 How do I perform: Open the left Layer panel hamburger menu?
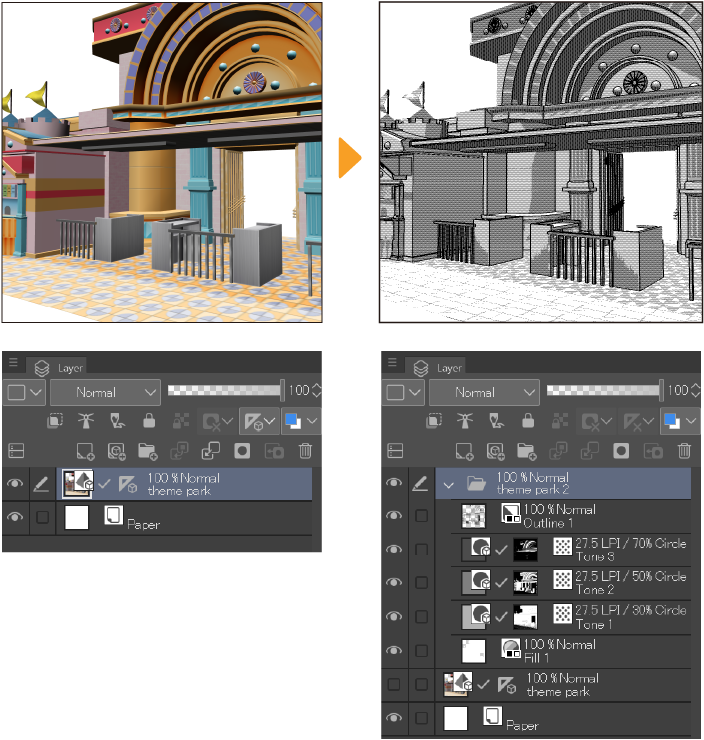click(x=13, y=362)
